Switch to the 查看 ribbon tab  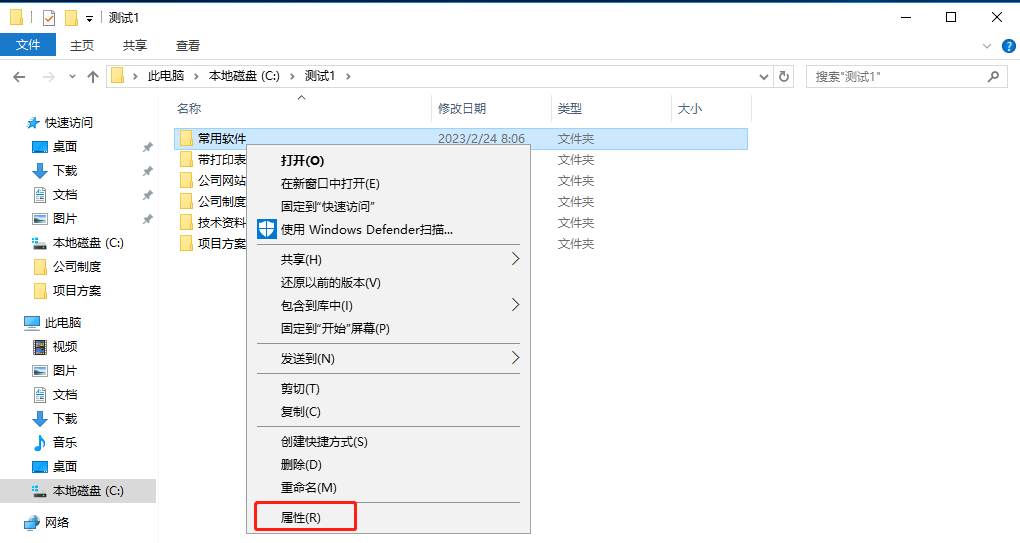[x=188, y=46]
